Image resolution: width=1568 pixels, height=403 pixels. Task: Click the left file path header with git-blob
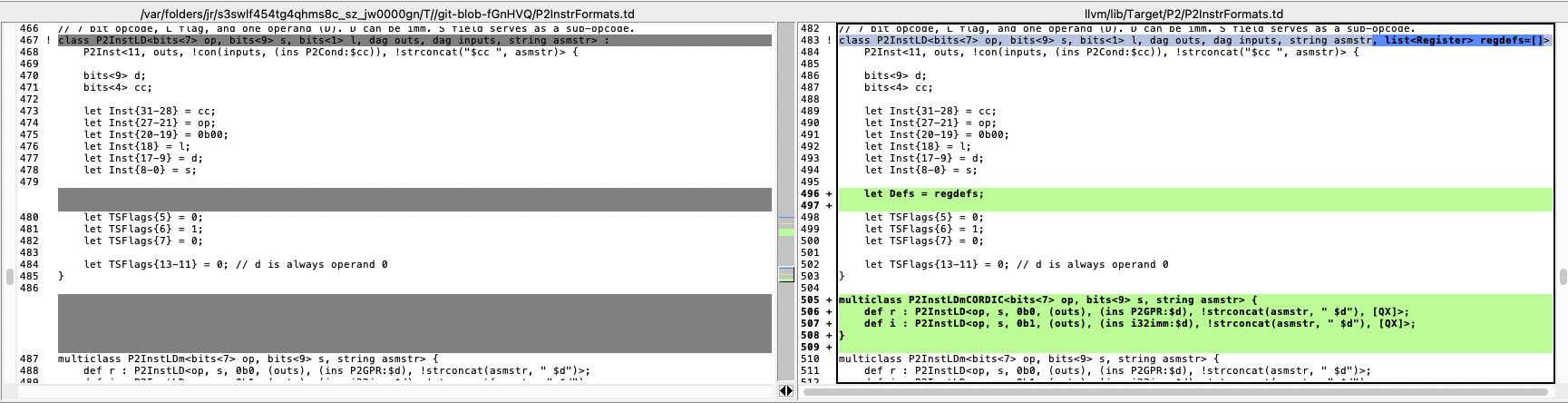388,14
